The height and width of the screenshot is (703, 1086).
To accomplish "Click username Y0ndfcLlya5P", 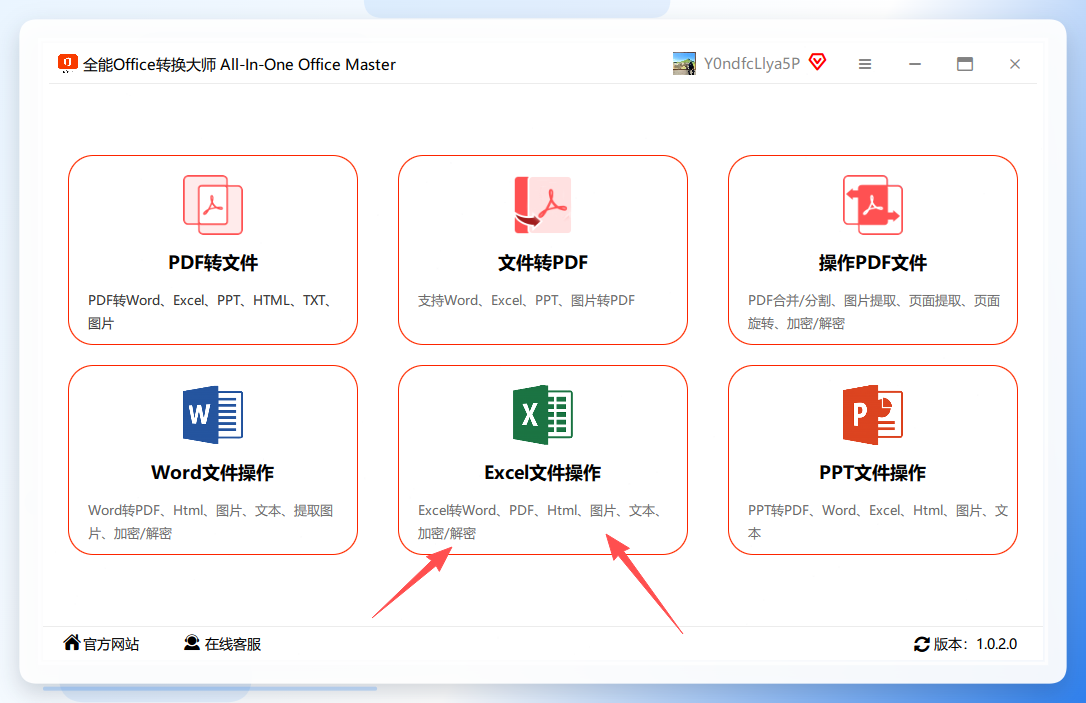I will pos(751,64).
